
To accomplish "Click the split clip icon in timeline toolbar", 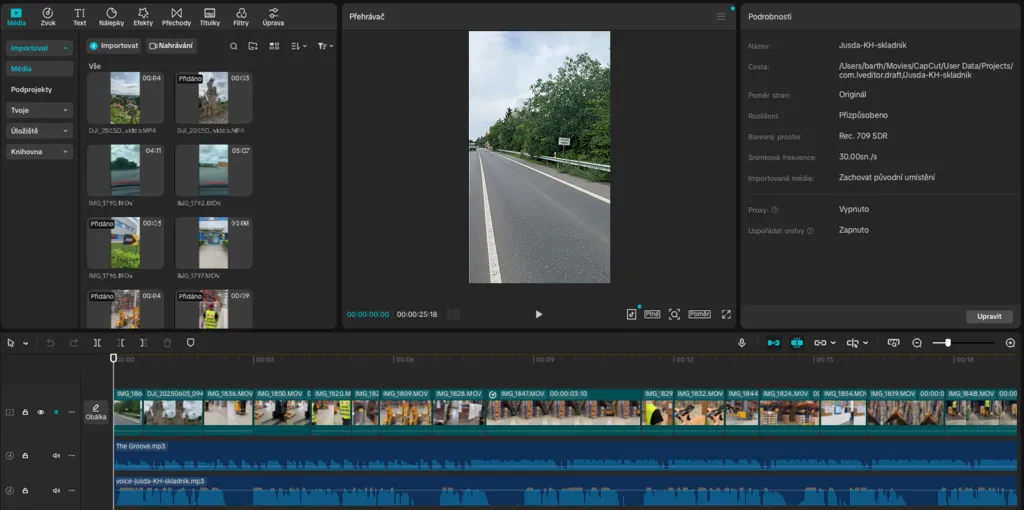I will (x=97, y=342).
